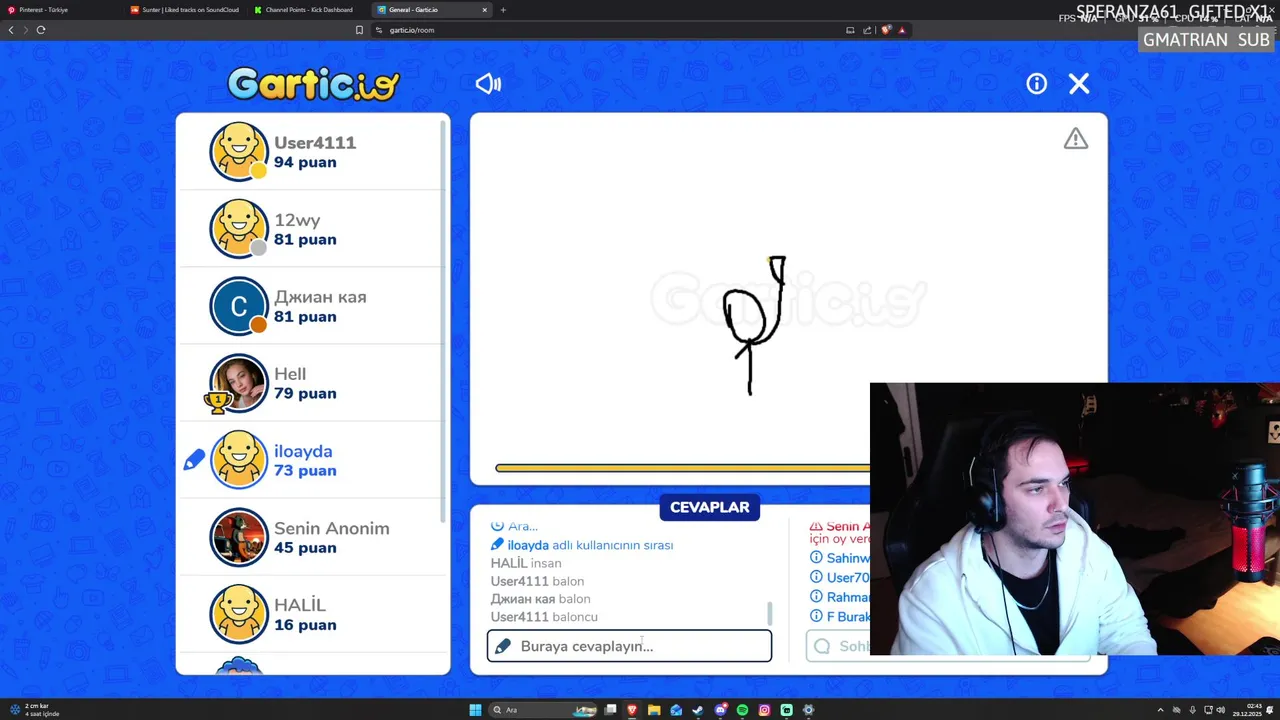Expand the hidden system tray icons

1160,710
